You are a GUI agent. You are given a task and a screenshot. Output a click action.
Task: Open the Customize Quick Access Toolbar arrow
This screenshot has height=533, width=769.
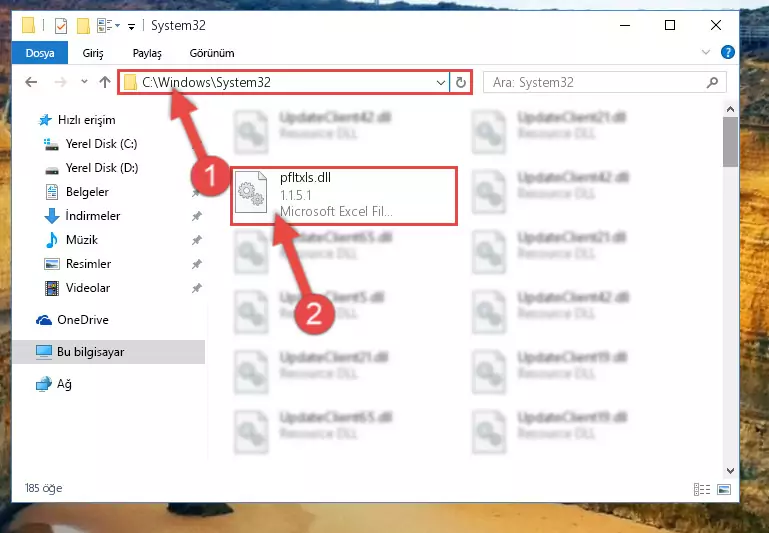click(131, 26)
